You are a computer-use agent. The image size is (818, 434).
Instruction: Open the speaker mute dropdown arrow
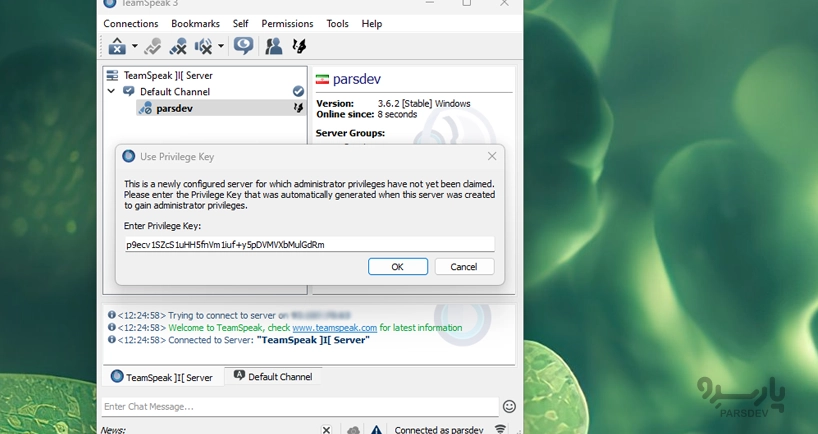click(x=221, y=46)
